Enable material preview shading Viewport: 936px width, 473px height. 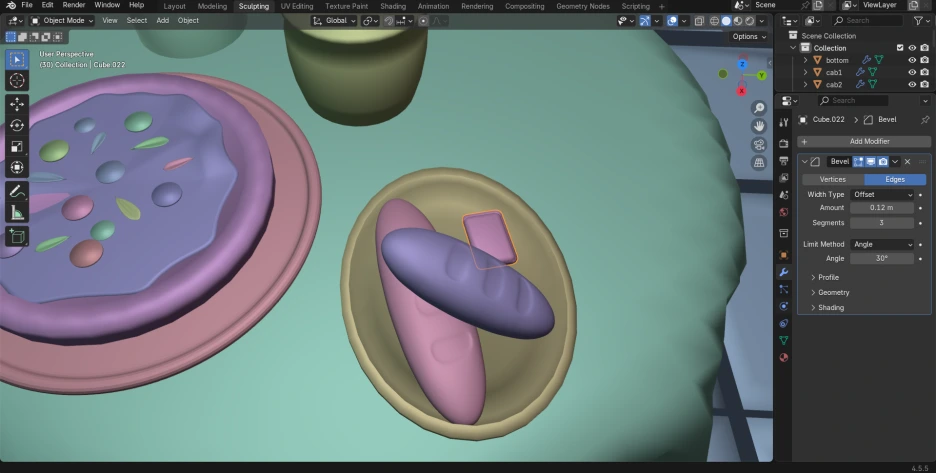point(738,21)
